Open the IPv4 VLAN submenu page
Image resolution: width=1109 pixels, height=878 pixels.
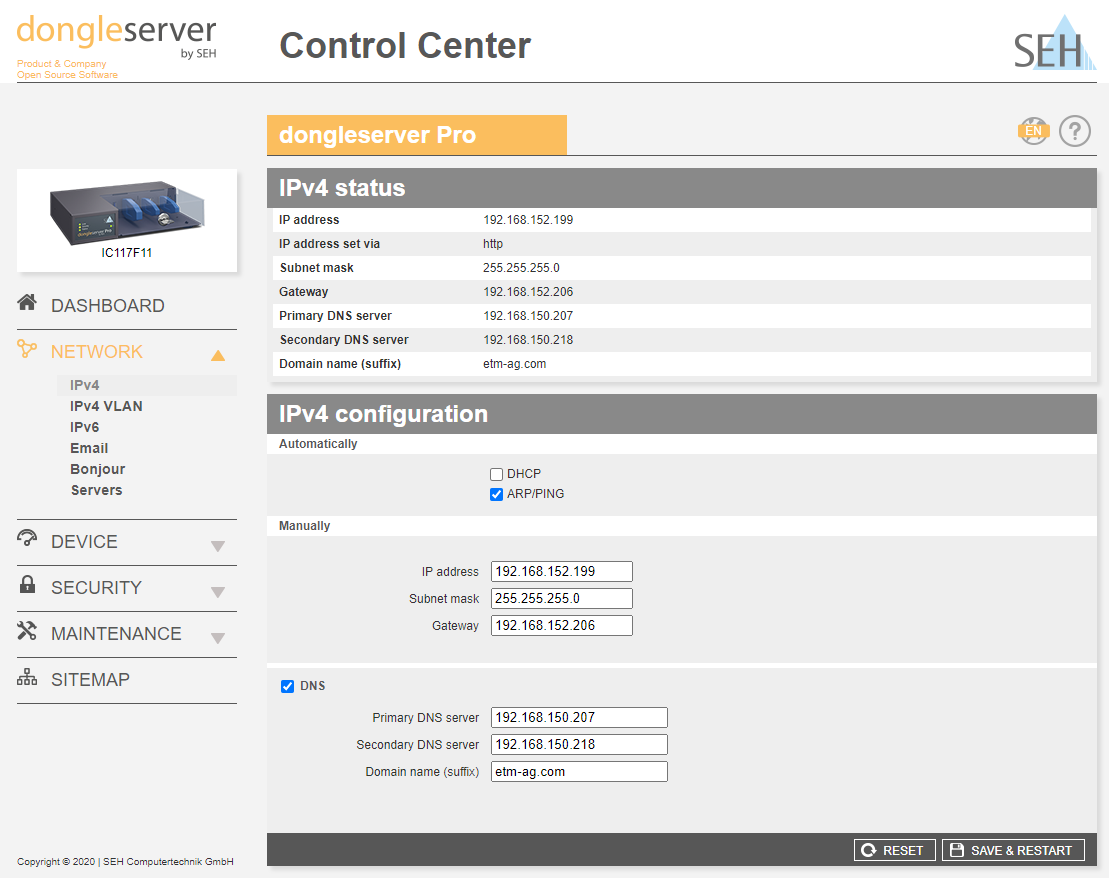pyautogui.click(x=106, y=406)
